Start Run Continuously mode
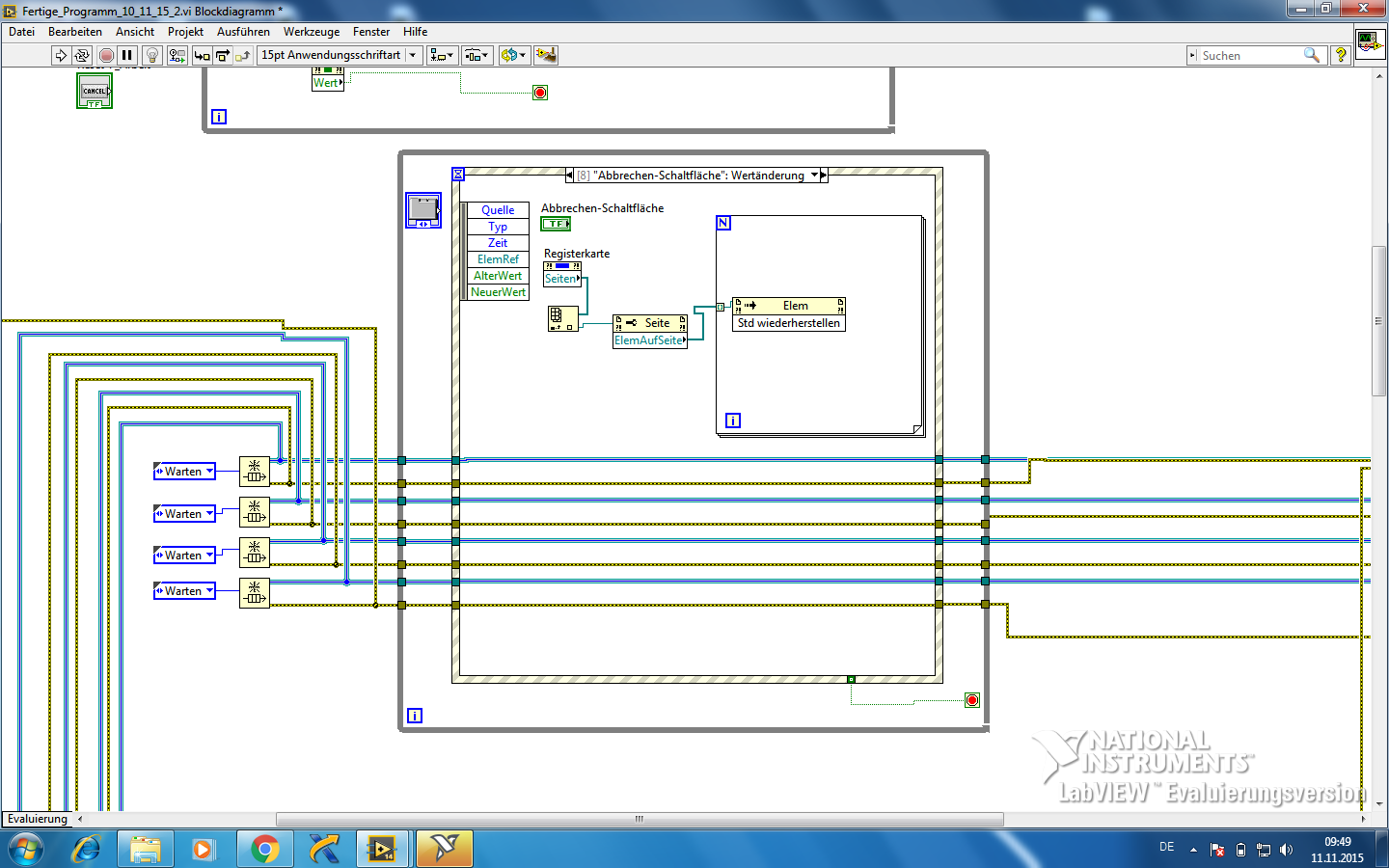 click(x=82, y=55)
